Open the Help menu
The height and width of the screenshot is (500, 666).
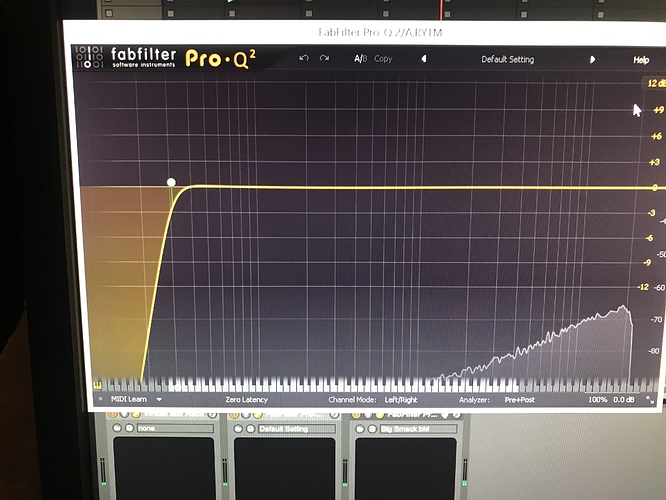coord(641,60)
